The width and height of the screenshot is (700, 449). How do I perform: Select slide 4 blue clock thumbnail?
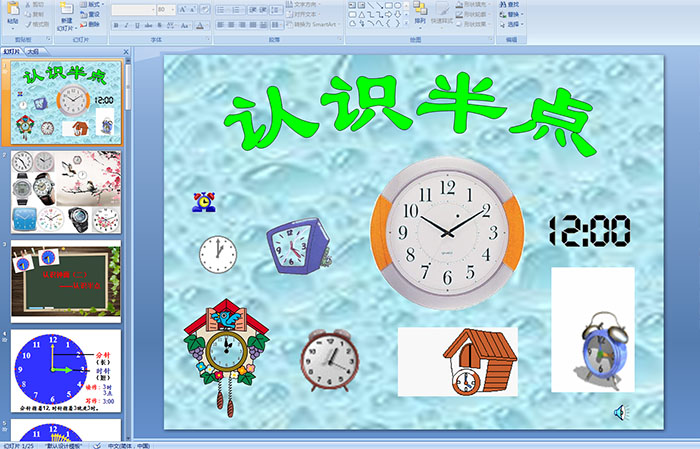(66, 371)
